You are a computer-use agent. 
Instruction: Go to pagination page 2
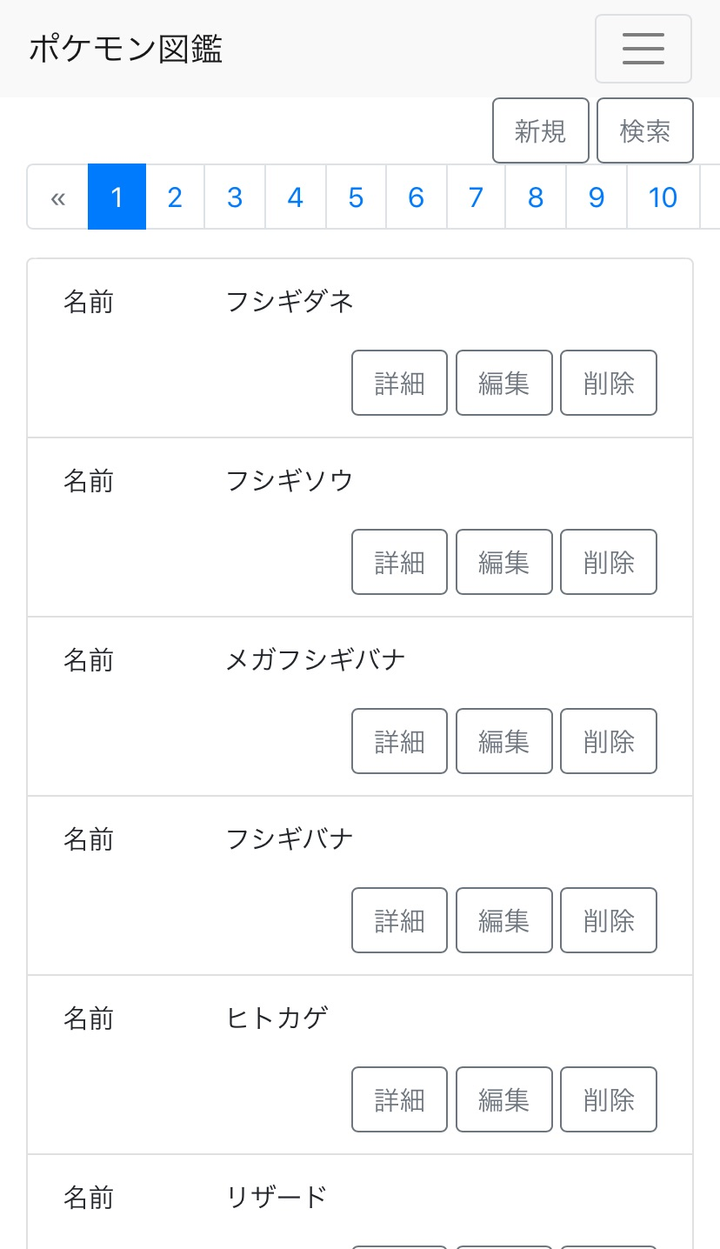click(x=175, y=197)
